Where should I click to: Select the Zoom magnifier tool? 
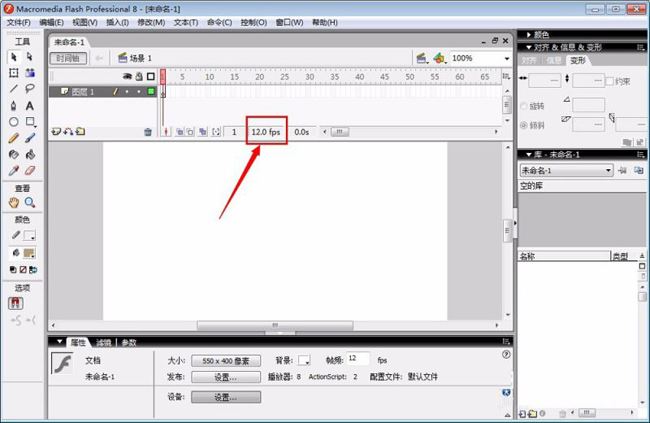[30, 202]
